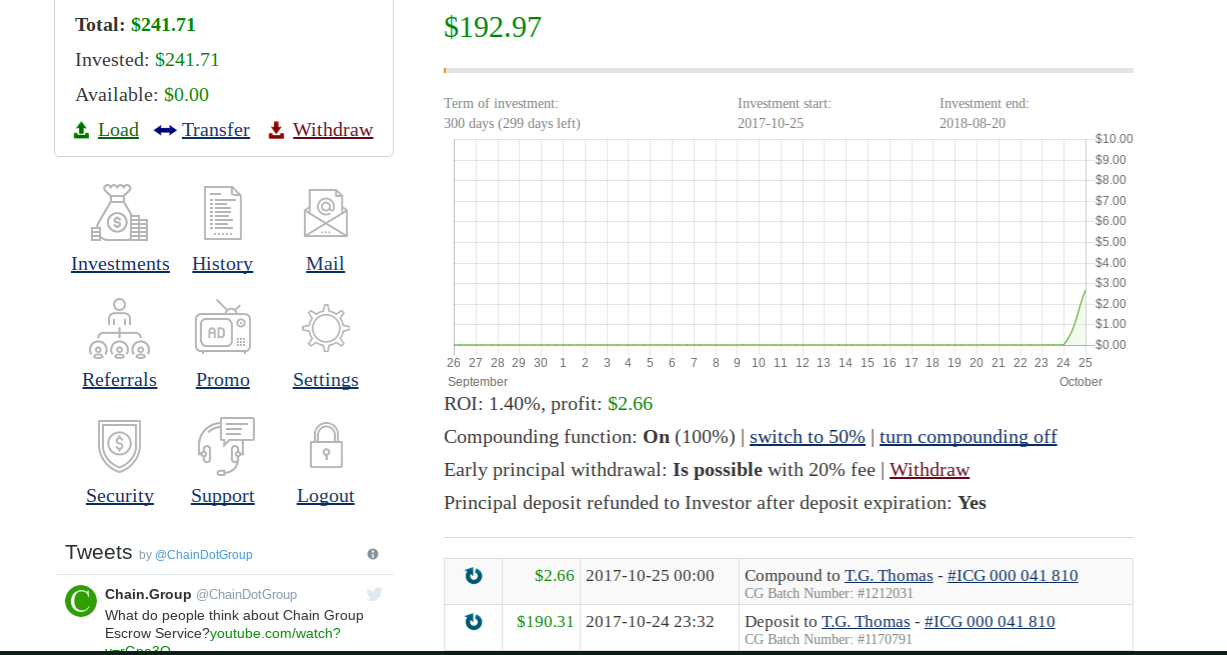Image resolution: width=1227 pixels, height=655 pixels.
Task: Click the investment term progress bar
Action: [788, 71]
